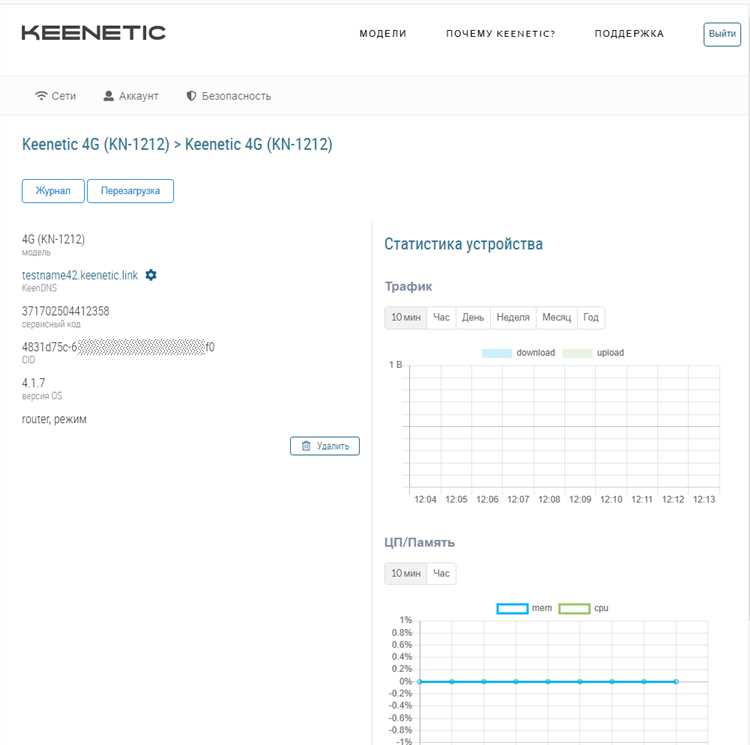Click Удалить button with trash icon
Image resolution: width=750 pixels, height=745 pixels.
coord(325,446)
